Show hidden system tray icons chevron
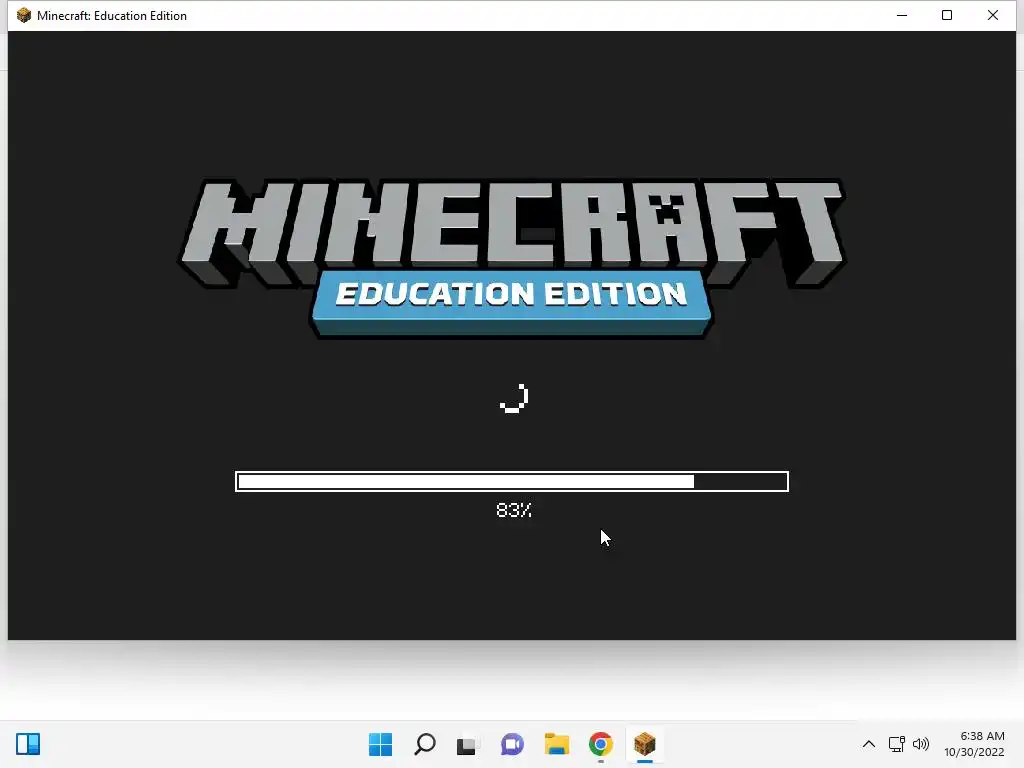This screenshot has width=1024, height=768. click(x=869, y=744)
